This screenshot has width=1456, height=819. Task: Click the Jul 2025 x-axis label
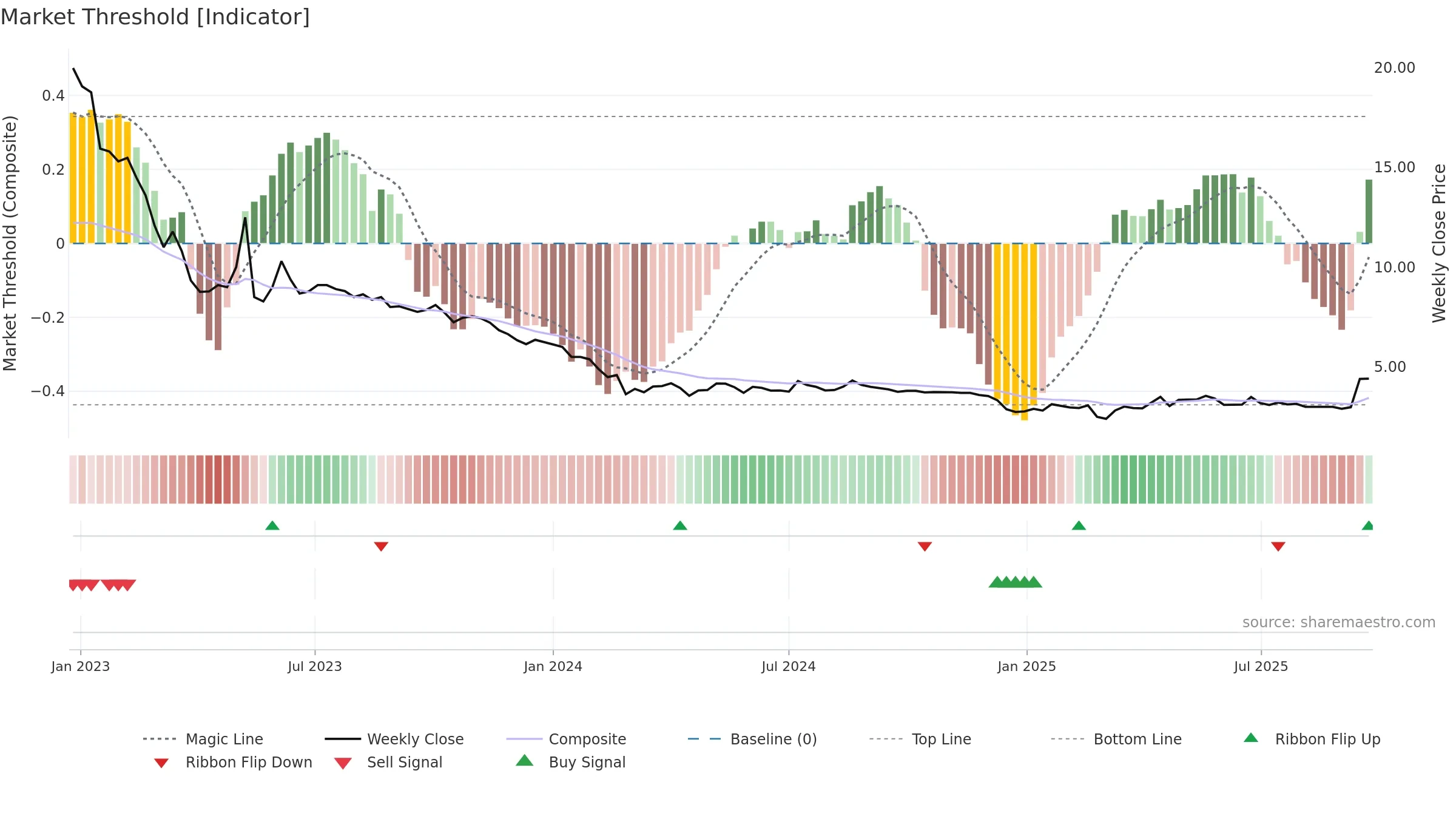point(1261,667)
